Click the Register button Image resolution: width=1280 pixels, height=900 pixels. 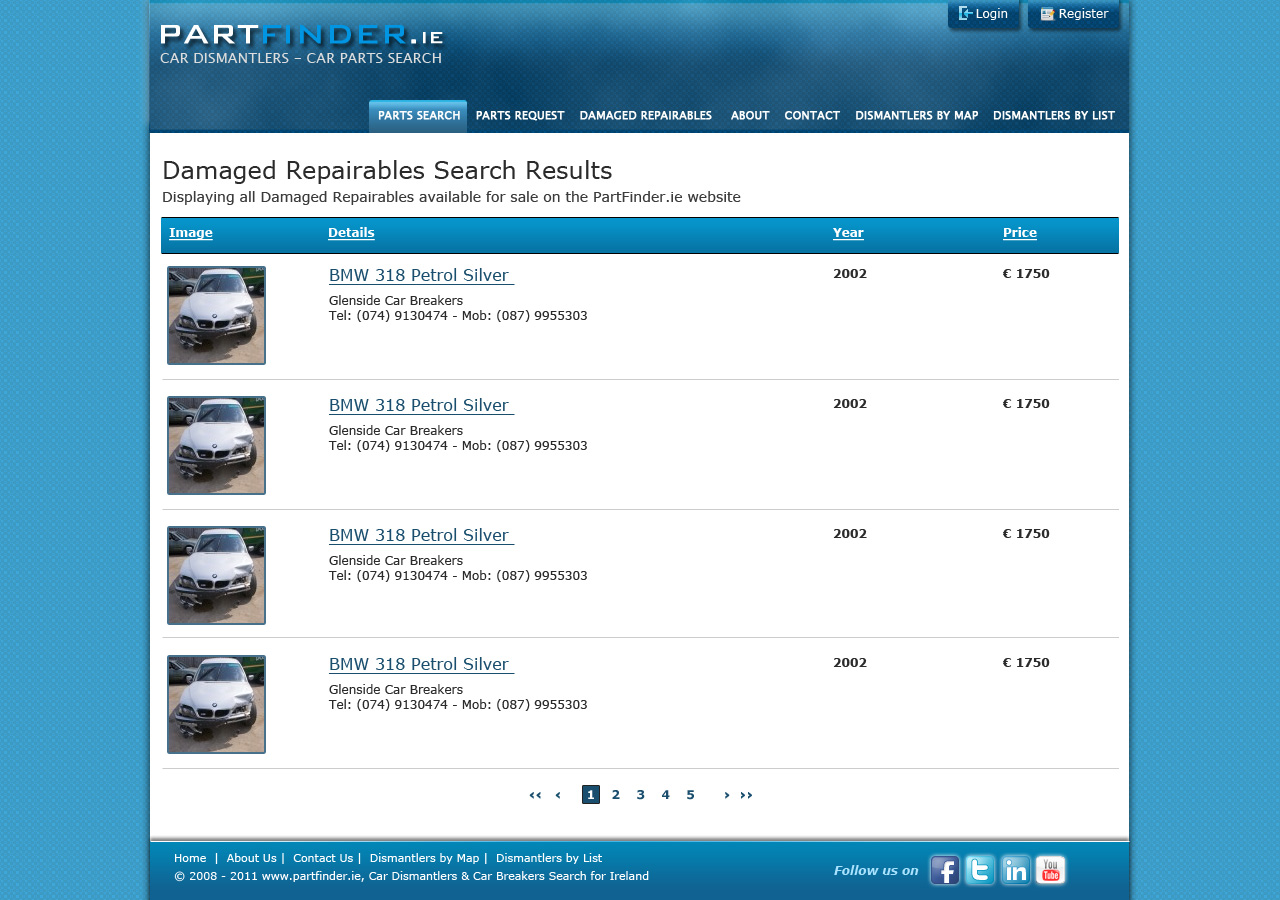1074,14
